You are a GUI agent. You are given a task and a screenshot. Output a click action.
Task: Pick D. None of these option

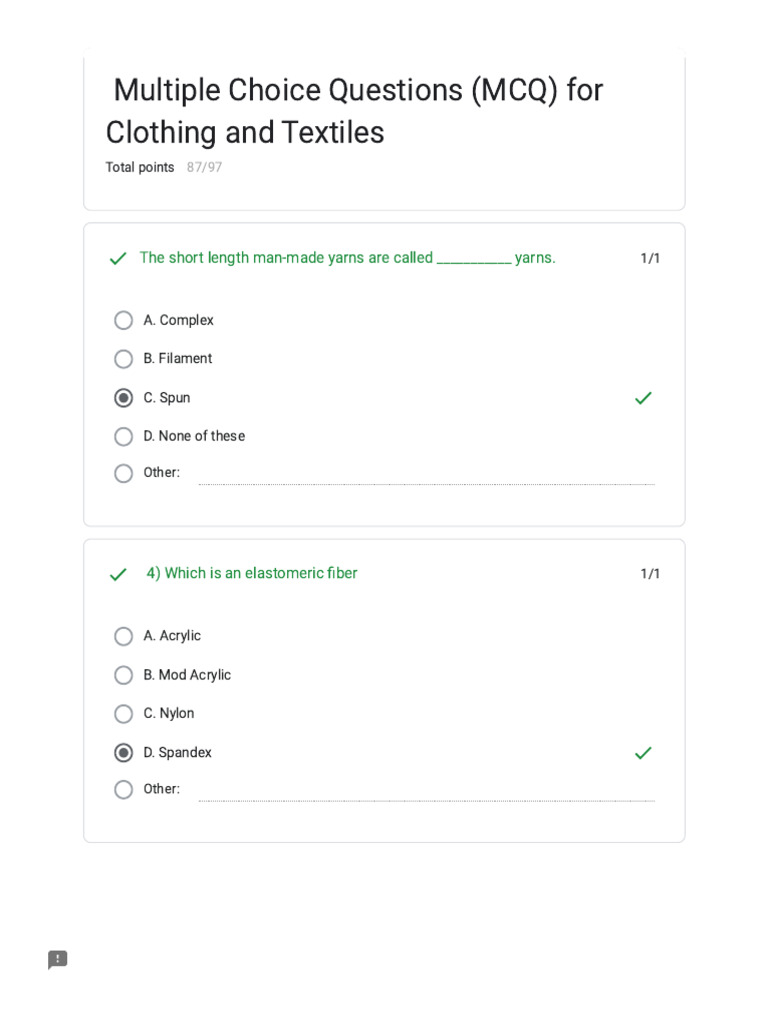tap(124, 437)
